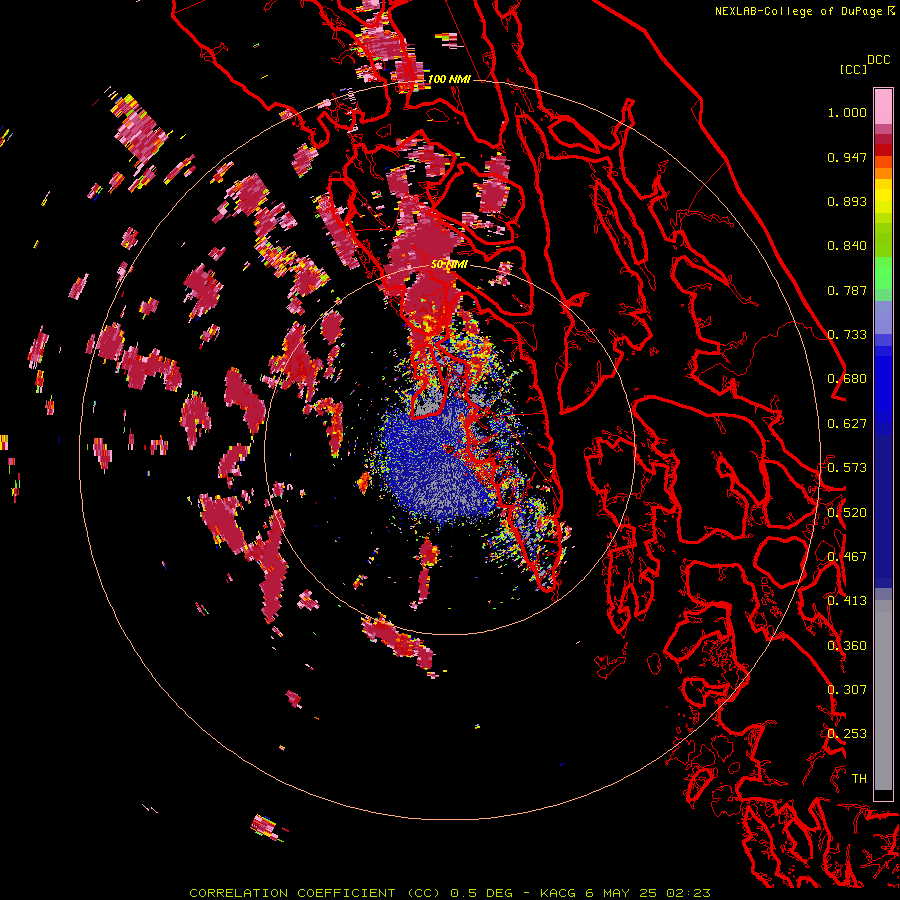
Task: Click the 0.360 legend value
Action: click(x=847, y=646)
